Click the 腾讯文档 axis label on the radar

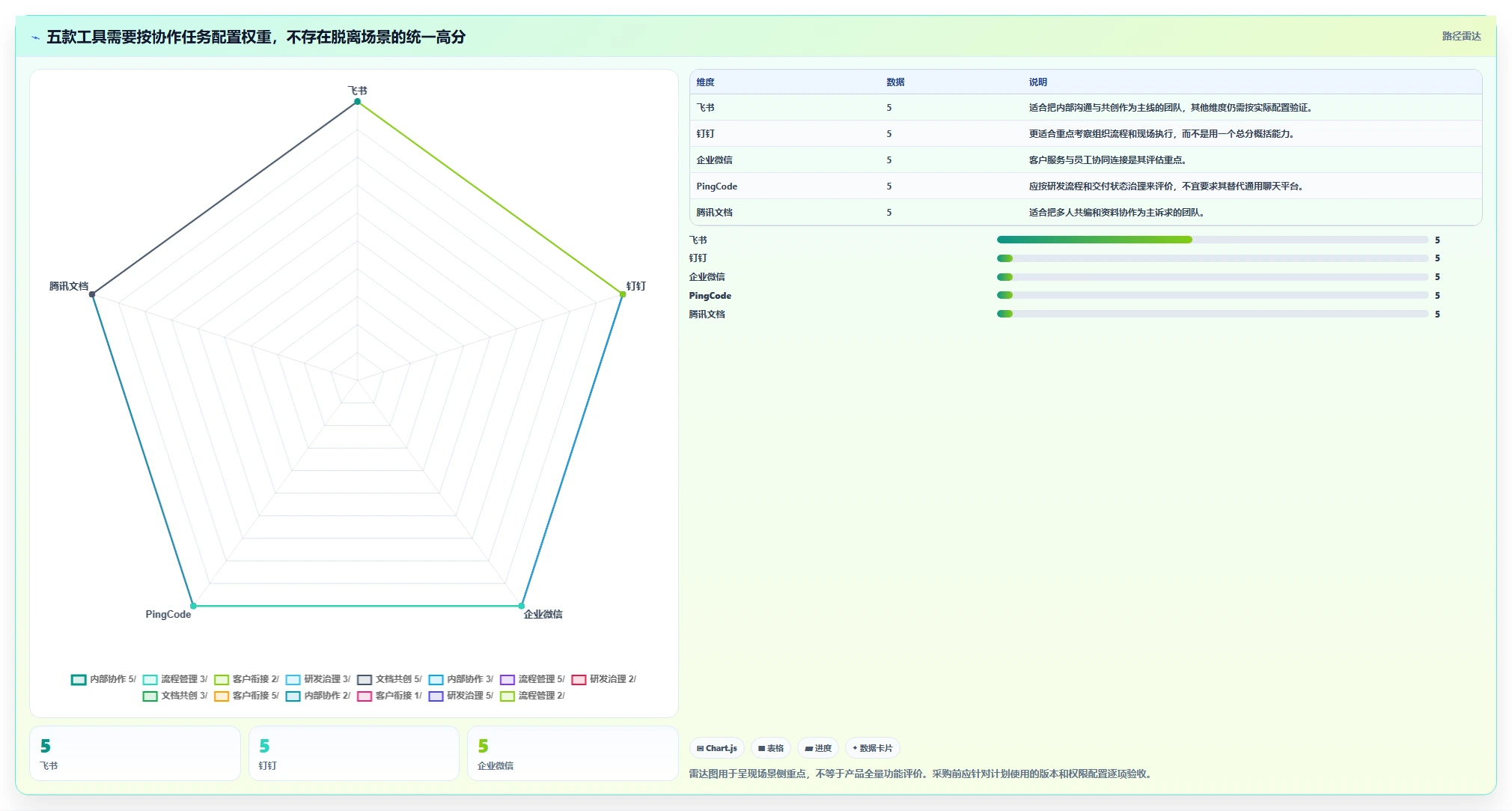coord(69,286)
